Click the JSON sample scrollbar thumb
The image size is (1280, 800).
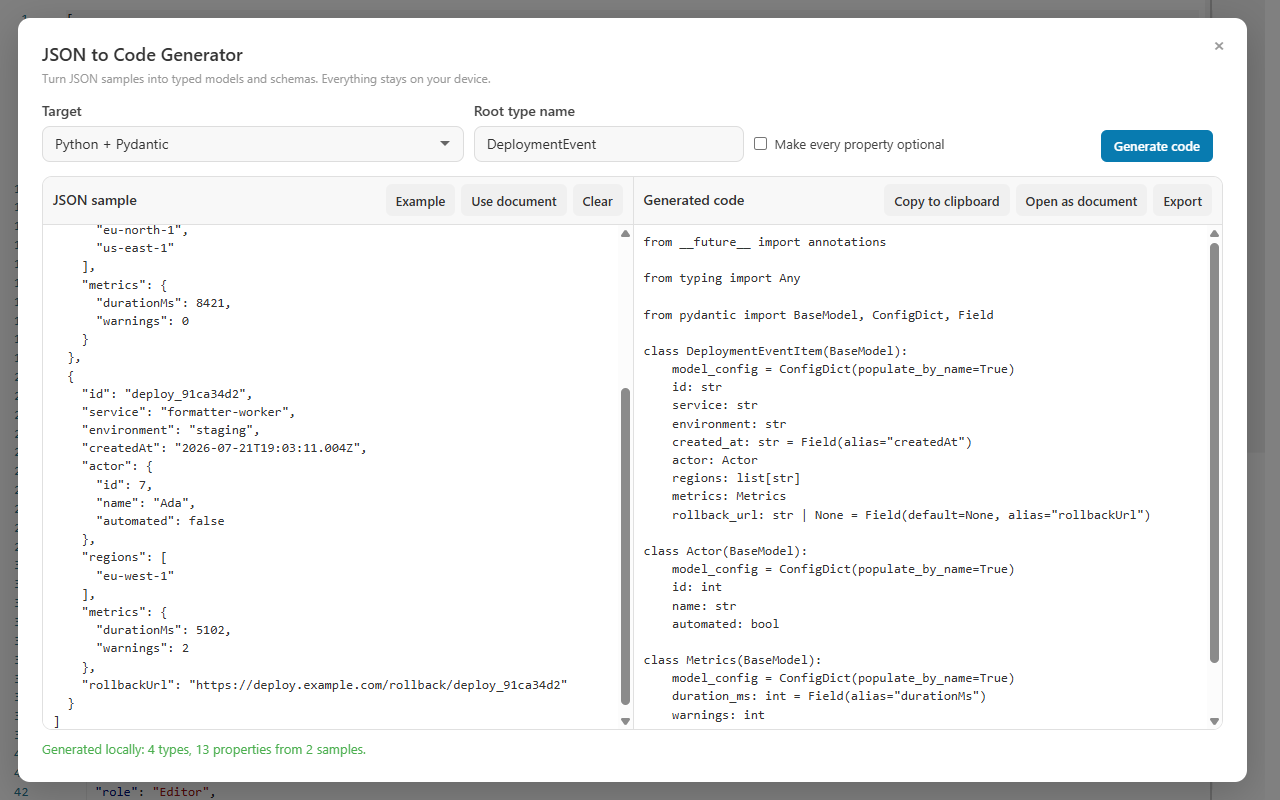point(626,547)
